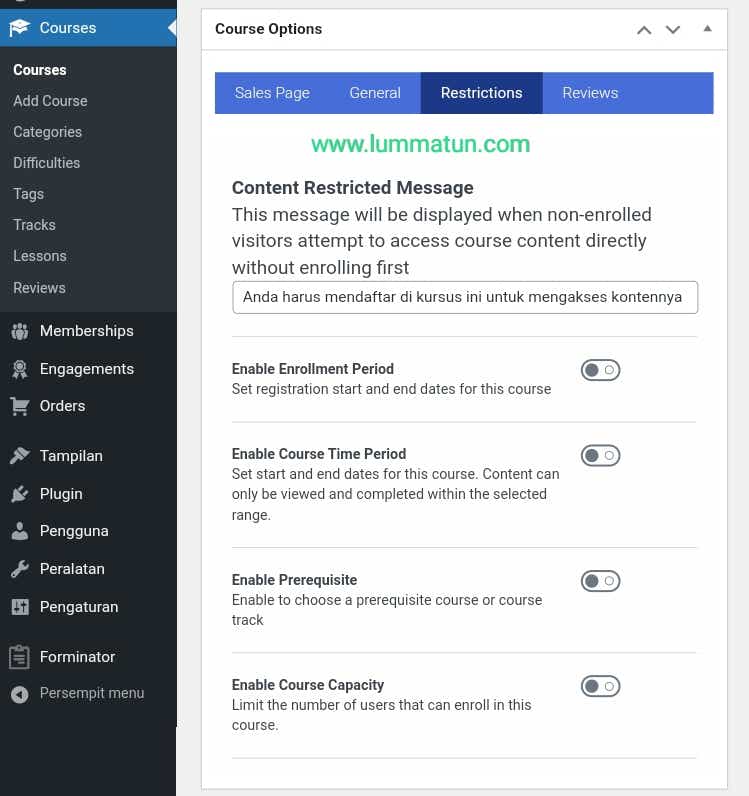Move Course Options panel up
Image resolution: width=749 pixels, height=796 pixels.
(x=644, y=29)
